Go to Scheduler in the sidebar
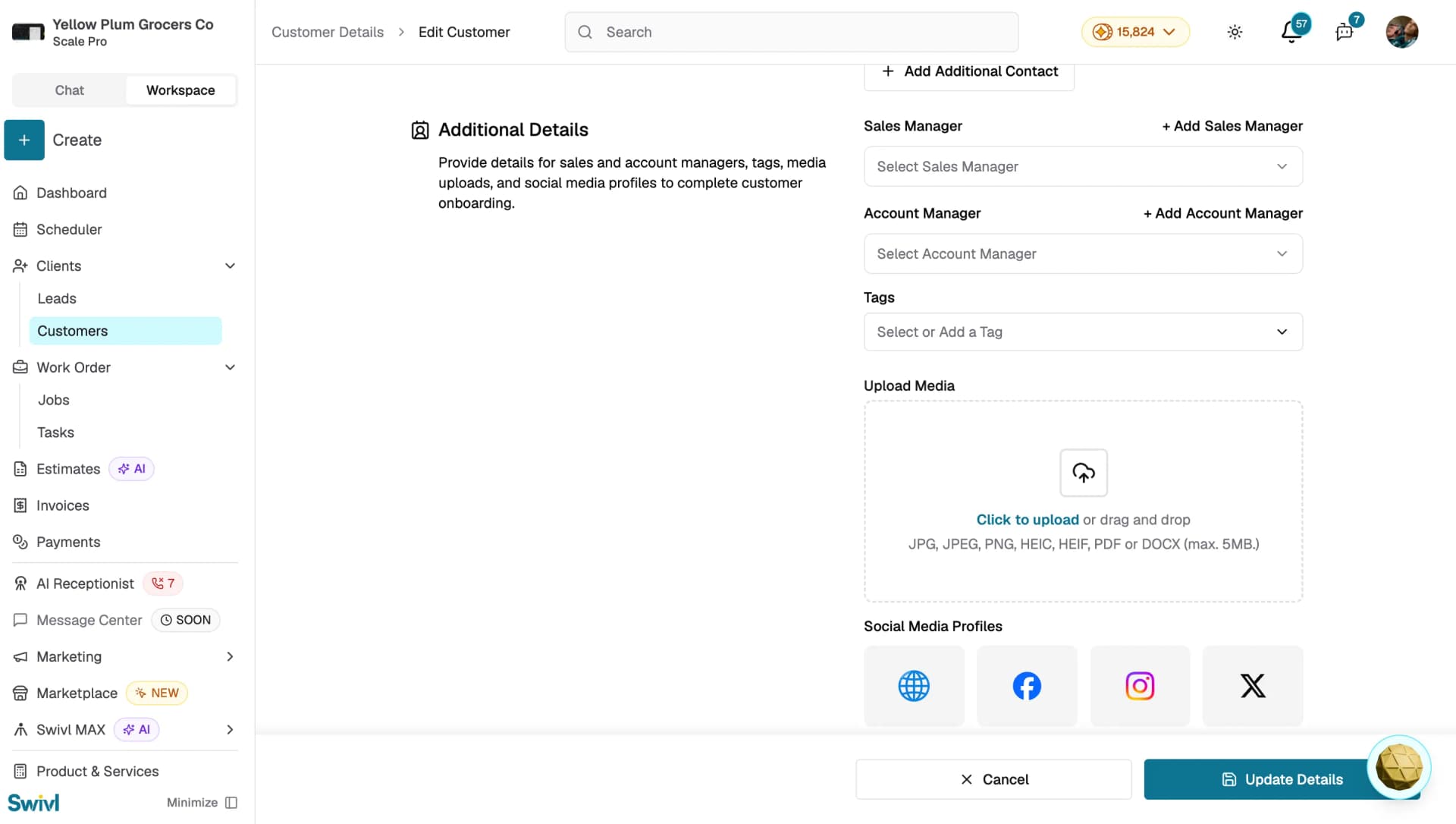Screen dimensions: 1456x824 (x=69, y=229)
